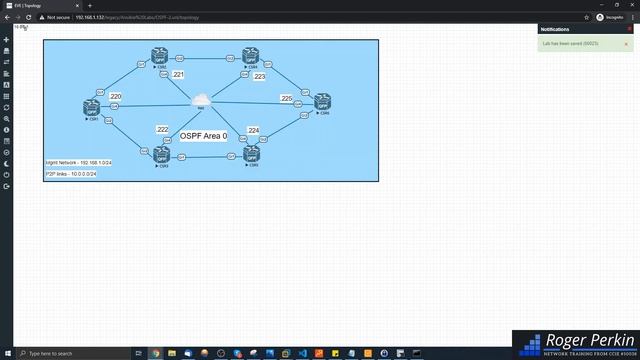Screen dimensions: 640x360
Task: Click the Close lab power icon
Action: (6, 175)
